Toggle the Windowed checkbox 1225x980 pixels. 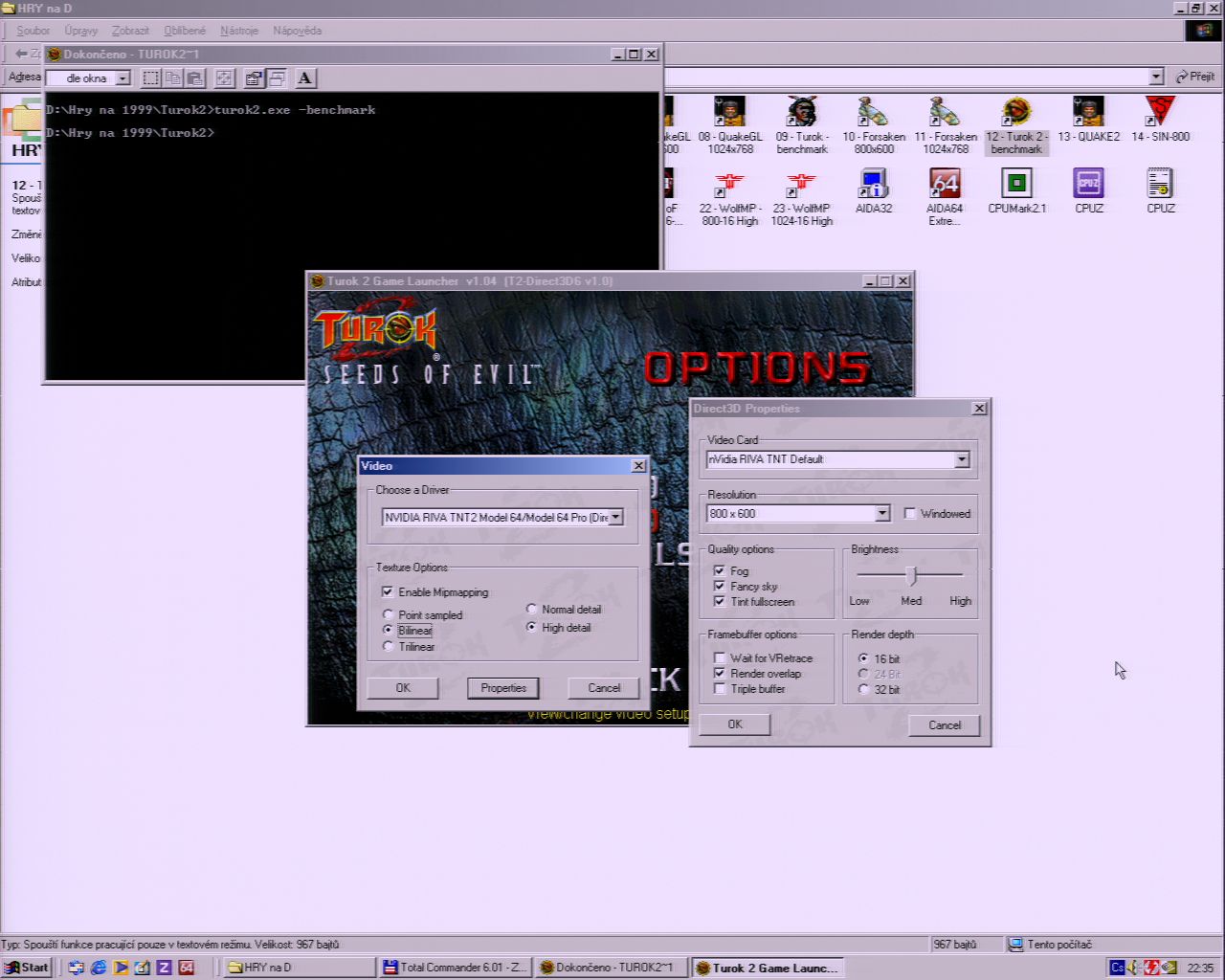(x=909, y=514)
